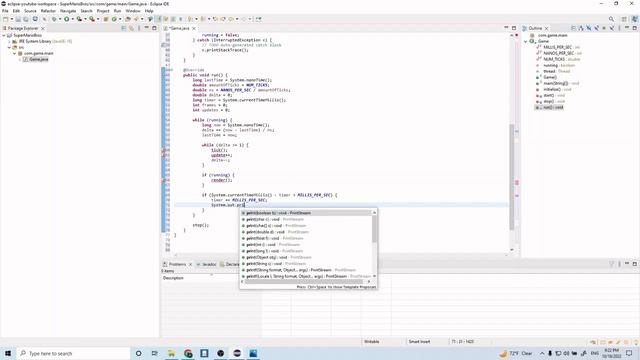The height and width of the screenshot is (360, 640).
Task: Open the Project menu
Action: 103,11
